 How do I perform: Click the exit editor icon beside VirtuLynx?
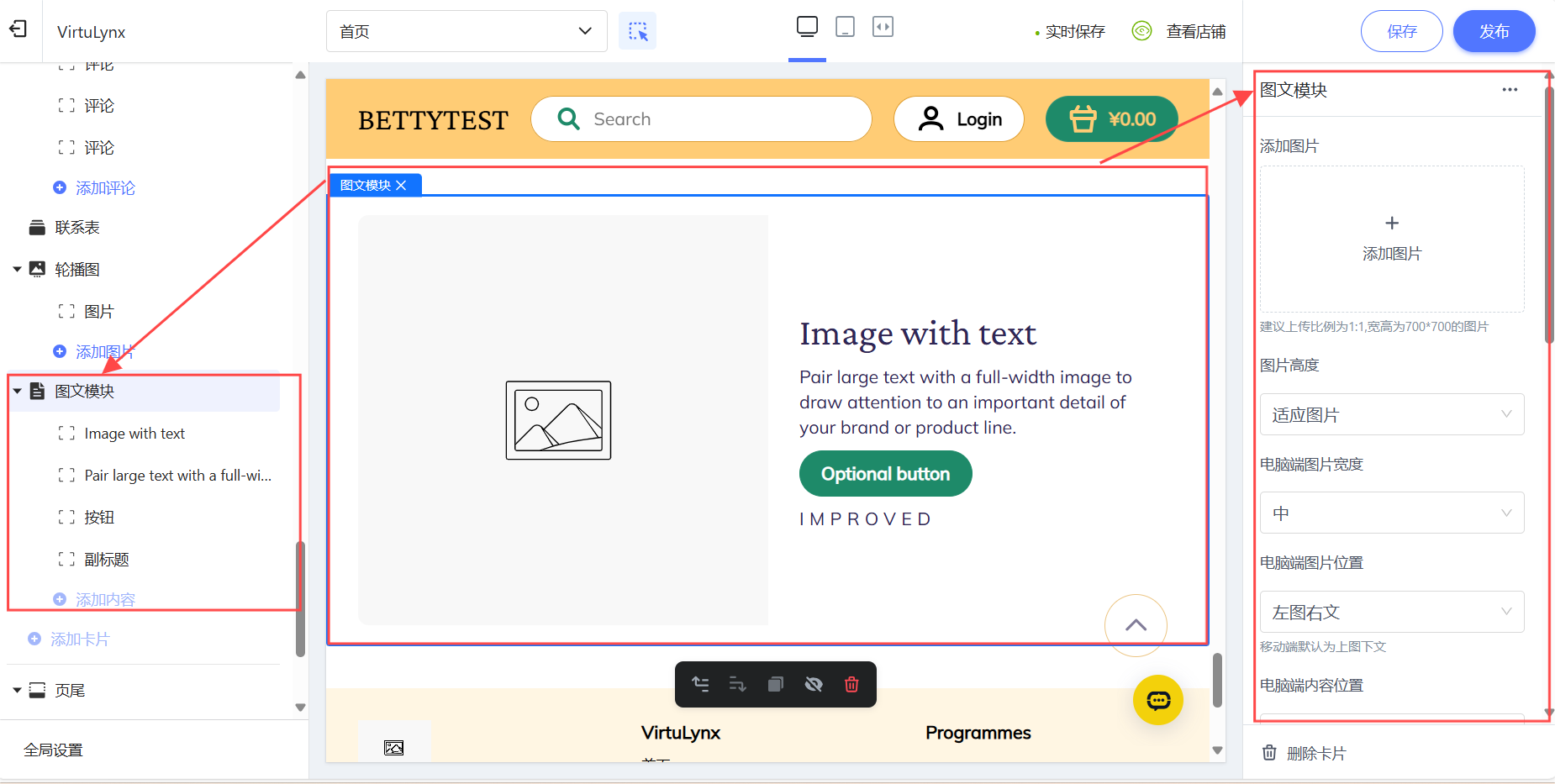click(18, 29)
